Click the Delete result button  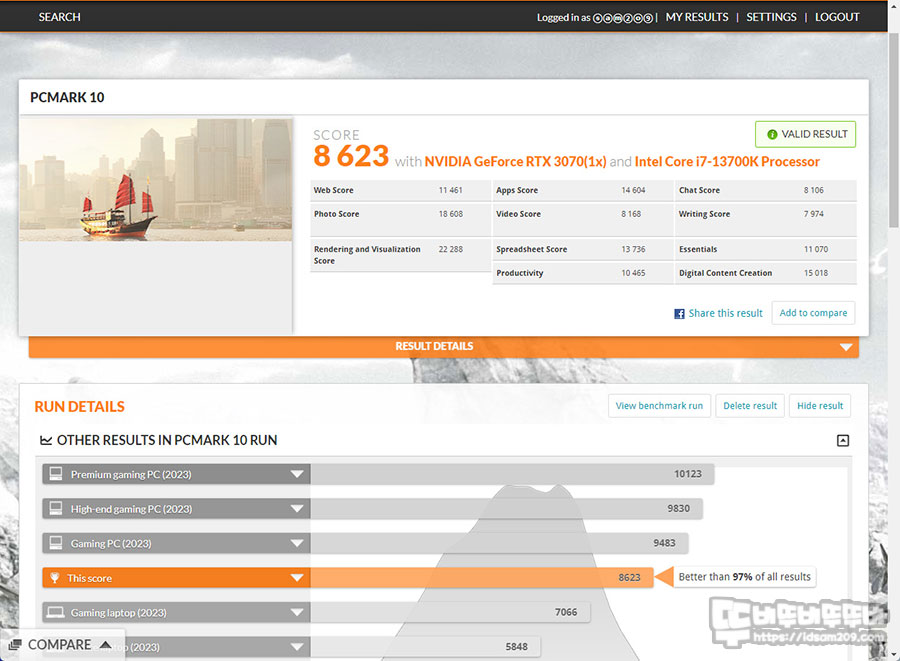coord(750,406)
